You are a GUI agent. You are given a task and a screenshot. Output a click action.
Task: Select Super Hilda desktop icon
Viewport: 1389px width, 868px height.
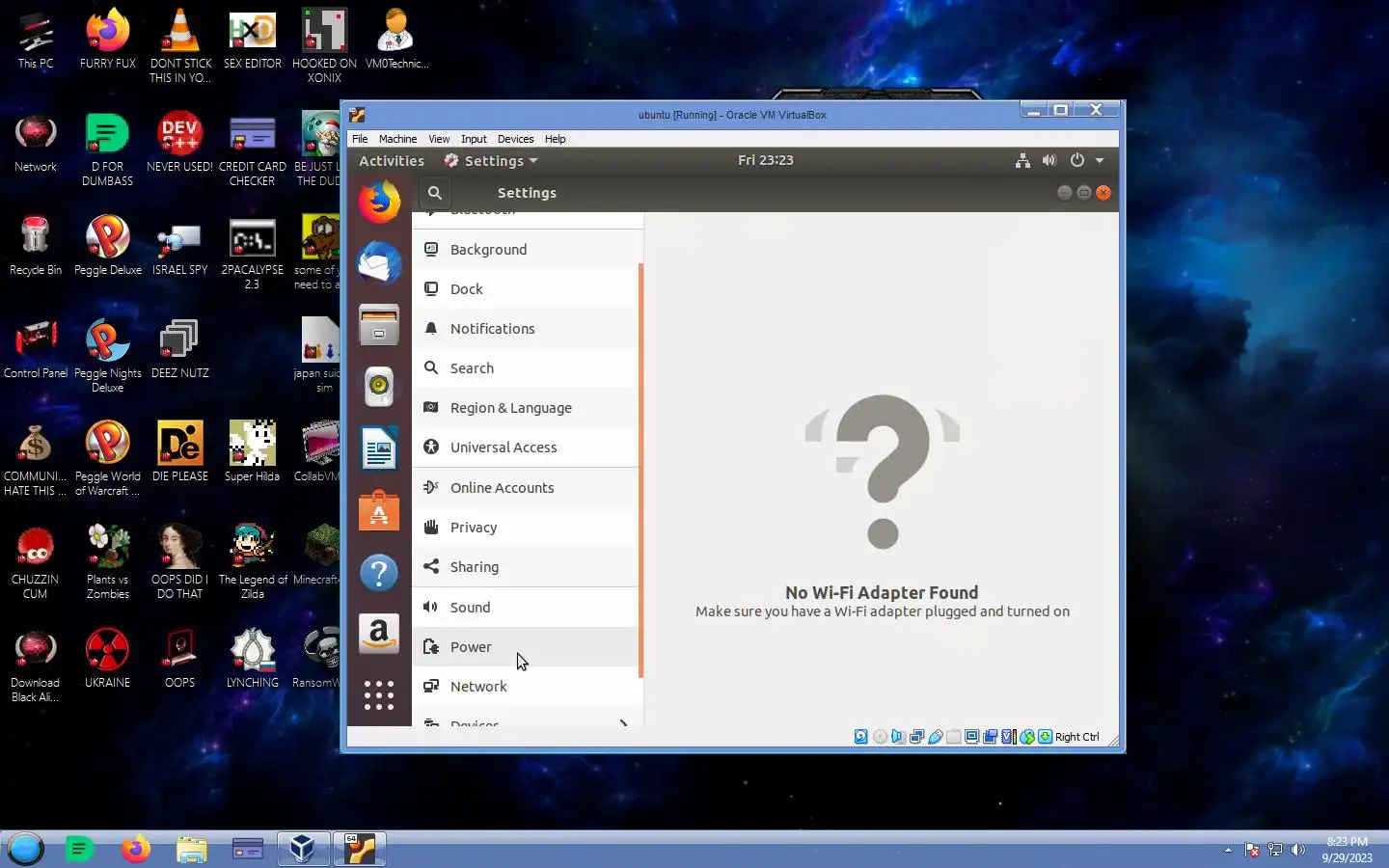coord(252,451)
